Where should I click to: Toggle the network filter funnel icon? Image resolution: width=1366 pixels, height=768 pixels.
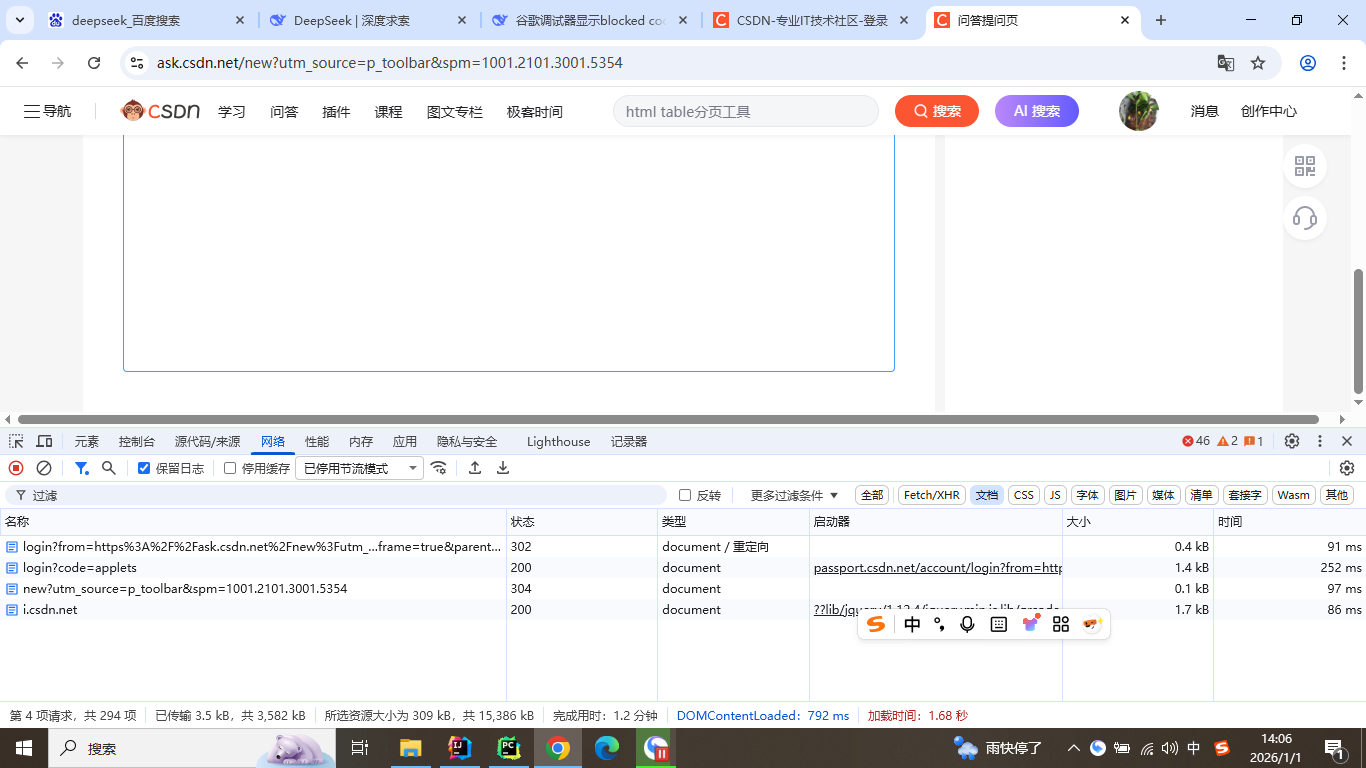(x=82, y=468)
